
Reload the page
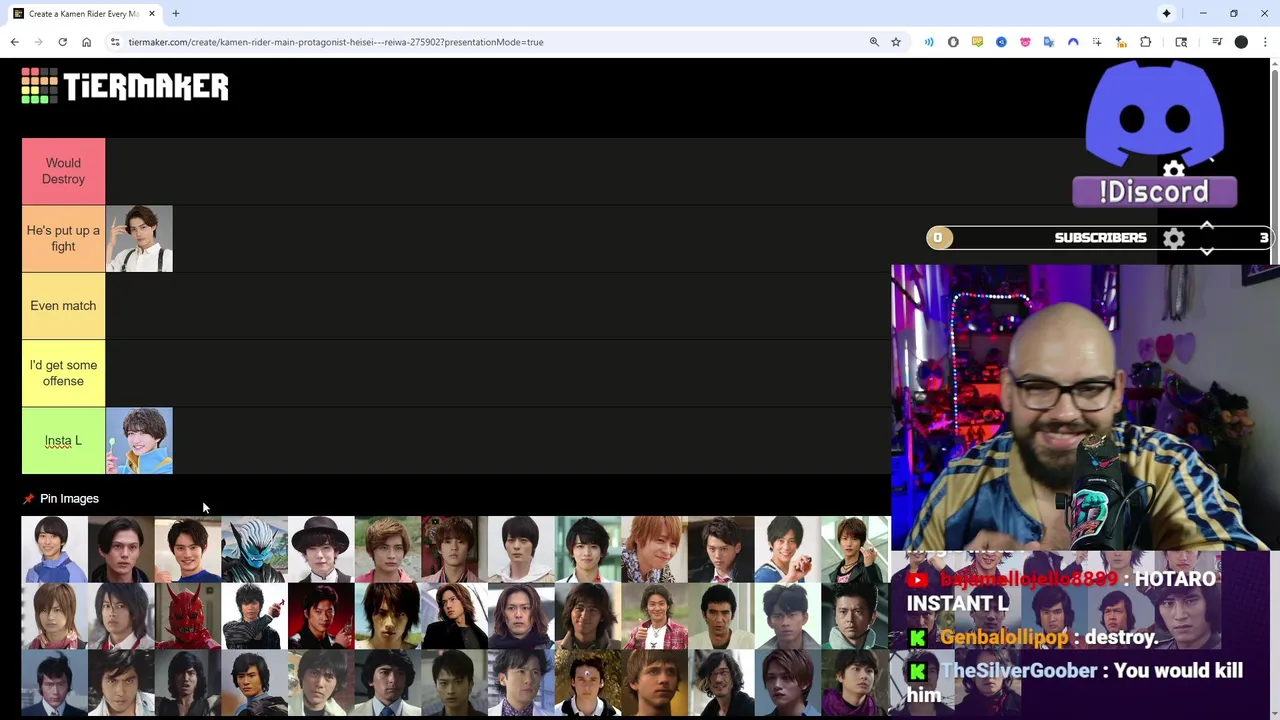(x=62, y=42)
